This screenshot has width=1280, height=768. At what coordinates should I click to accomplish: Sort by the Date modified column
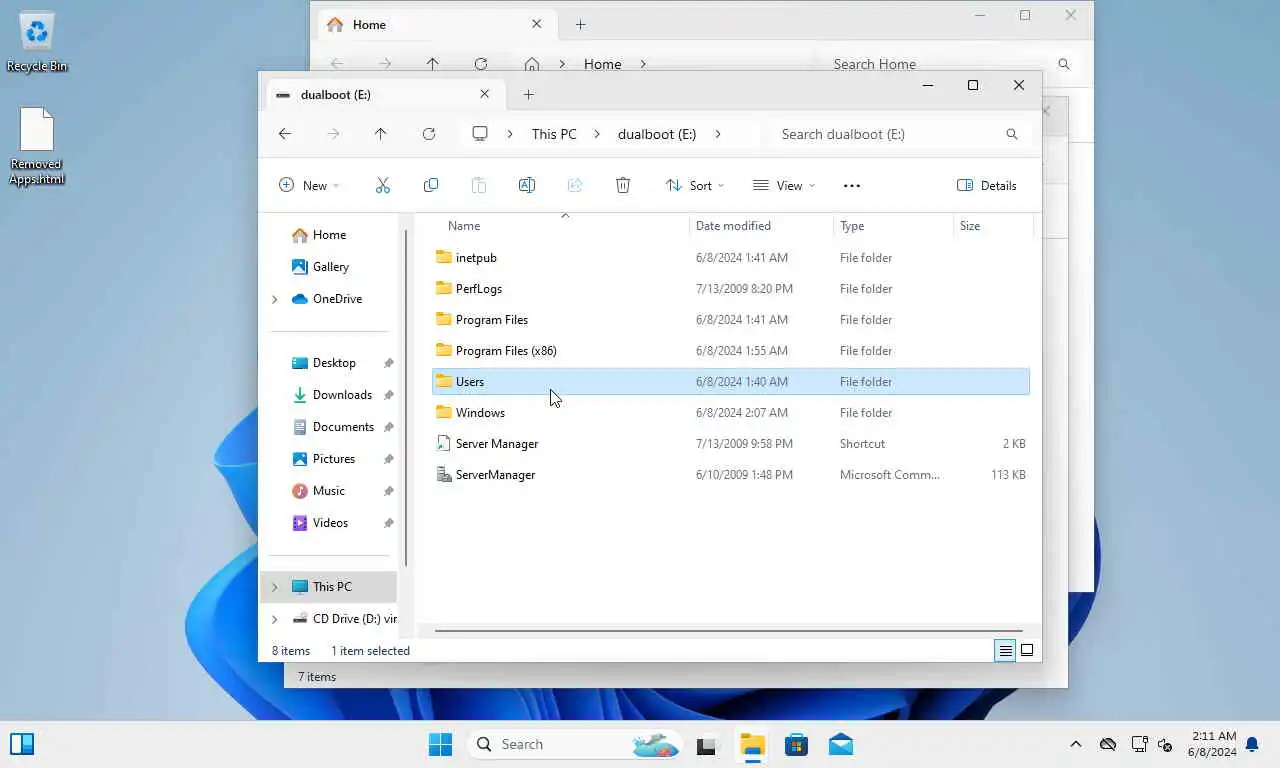click(x=762, y=226)
